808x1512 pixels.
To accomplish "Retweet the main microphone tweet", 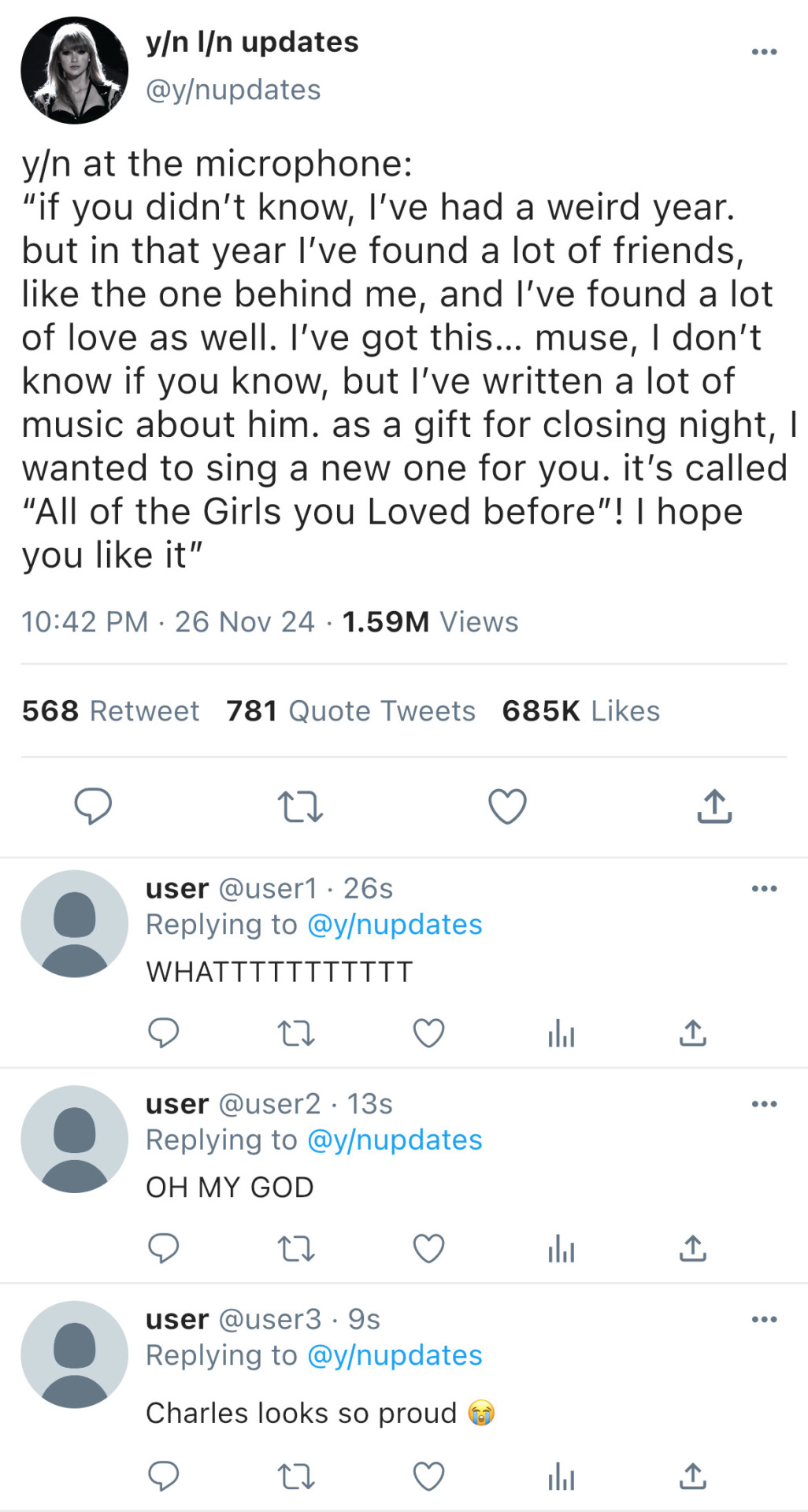I will pyautogui.click(x=300, y=806).
